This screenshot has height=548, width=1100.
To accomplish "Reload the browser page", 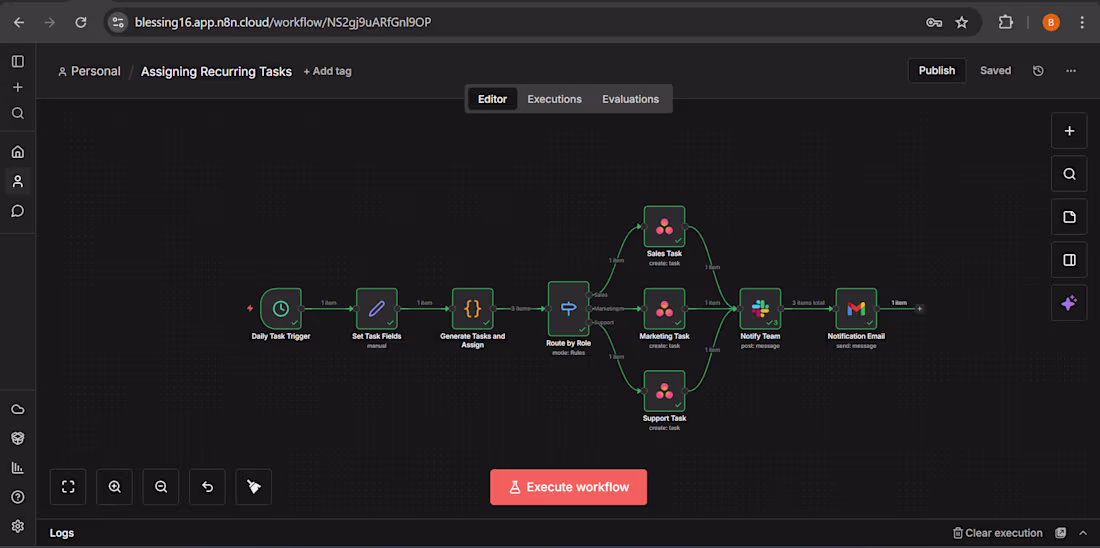I will click(81, 22).
